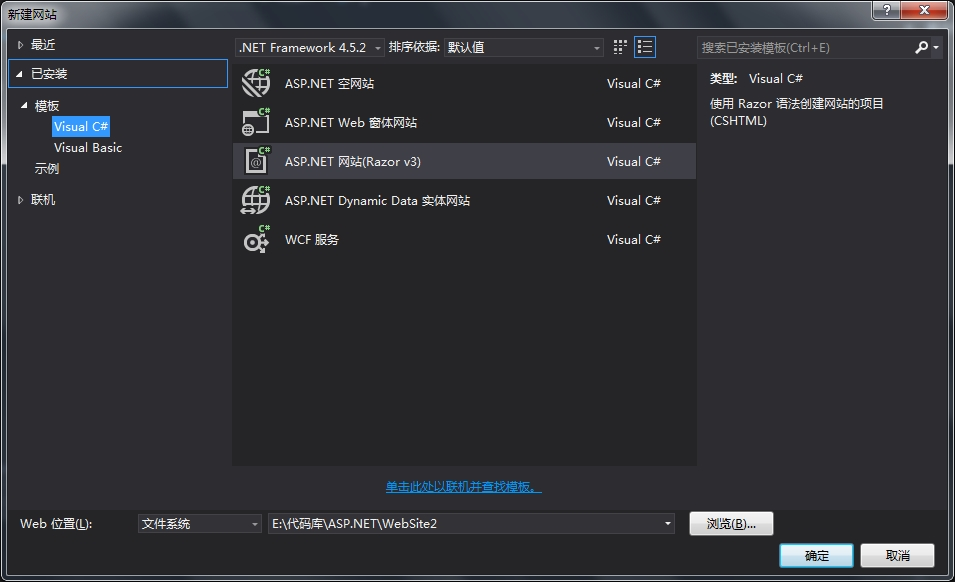
Task: Close the 新建网站 dialog
Action: 925,10
